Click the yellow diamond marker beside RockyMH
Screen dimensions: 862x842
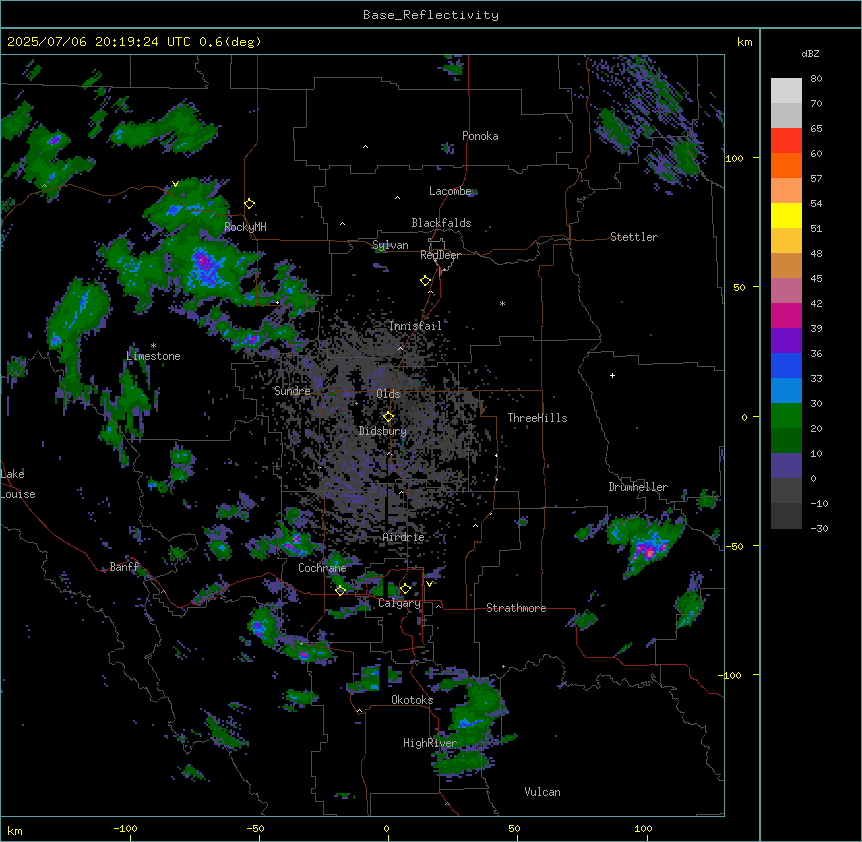[x=250, y=204]
